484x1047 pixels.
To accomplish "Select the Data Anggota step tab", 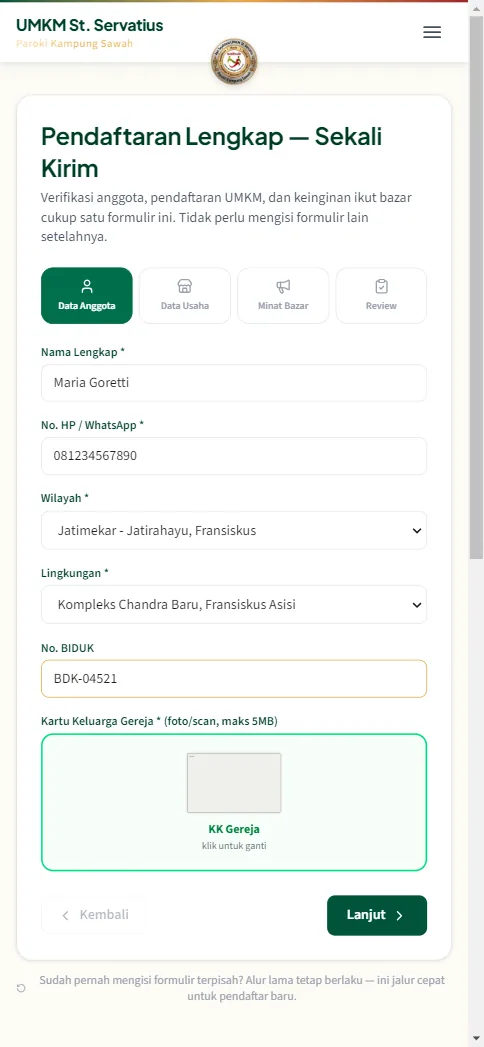I will tap(87, 296).
